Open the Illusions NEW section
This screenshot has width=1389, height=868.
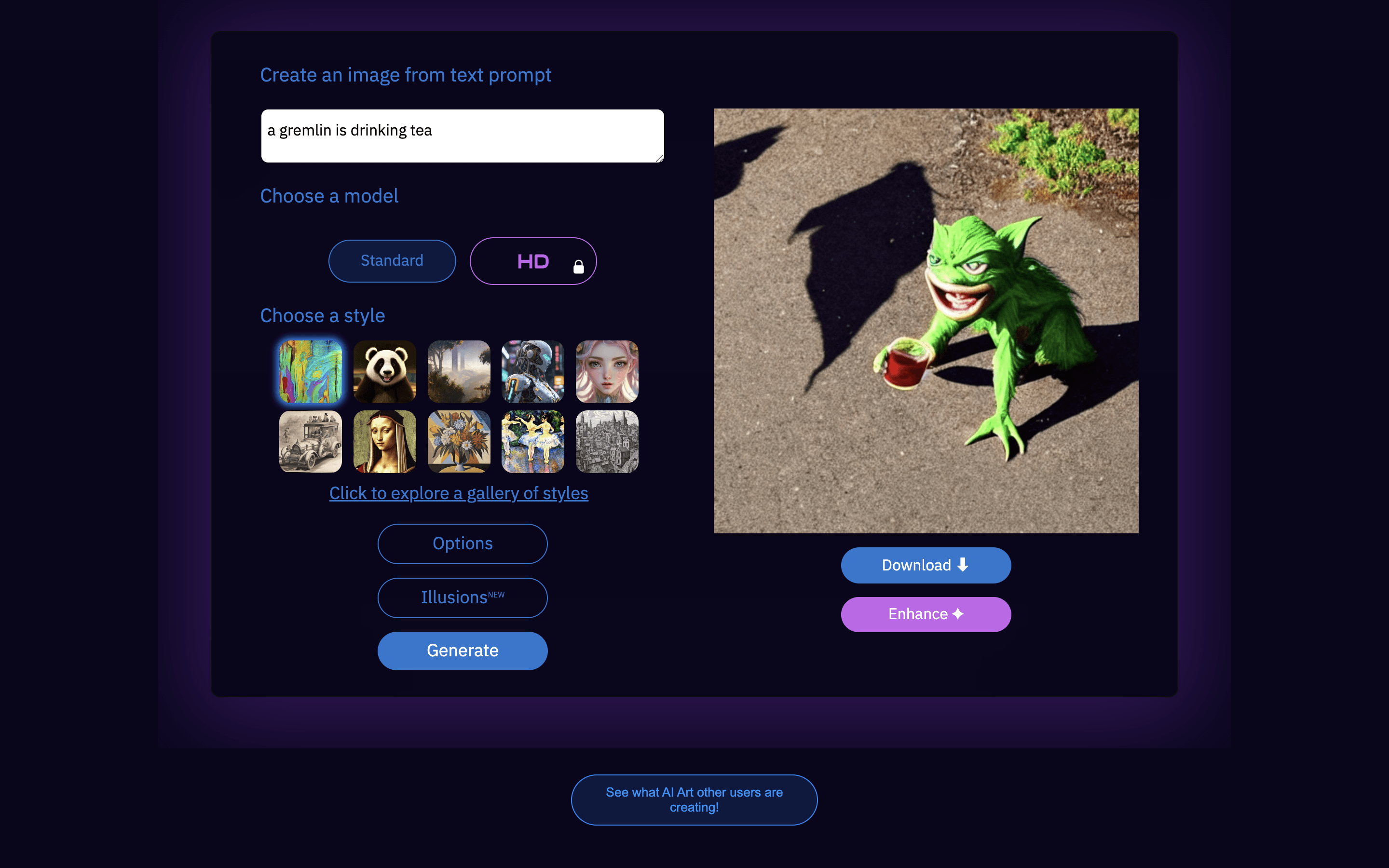tap(463, 597)
